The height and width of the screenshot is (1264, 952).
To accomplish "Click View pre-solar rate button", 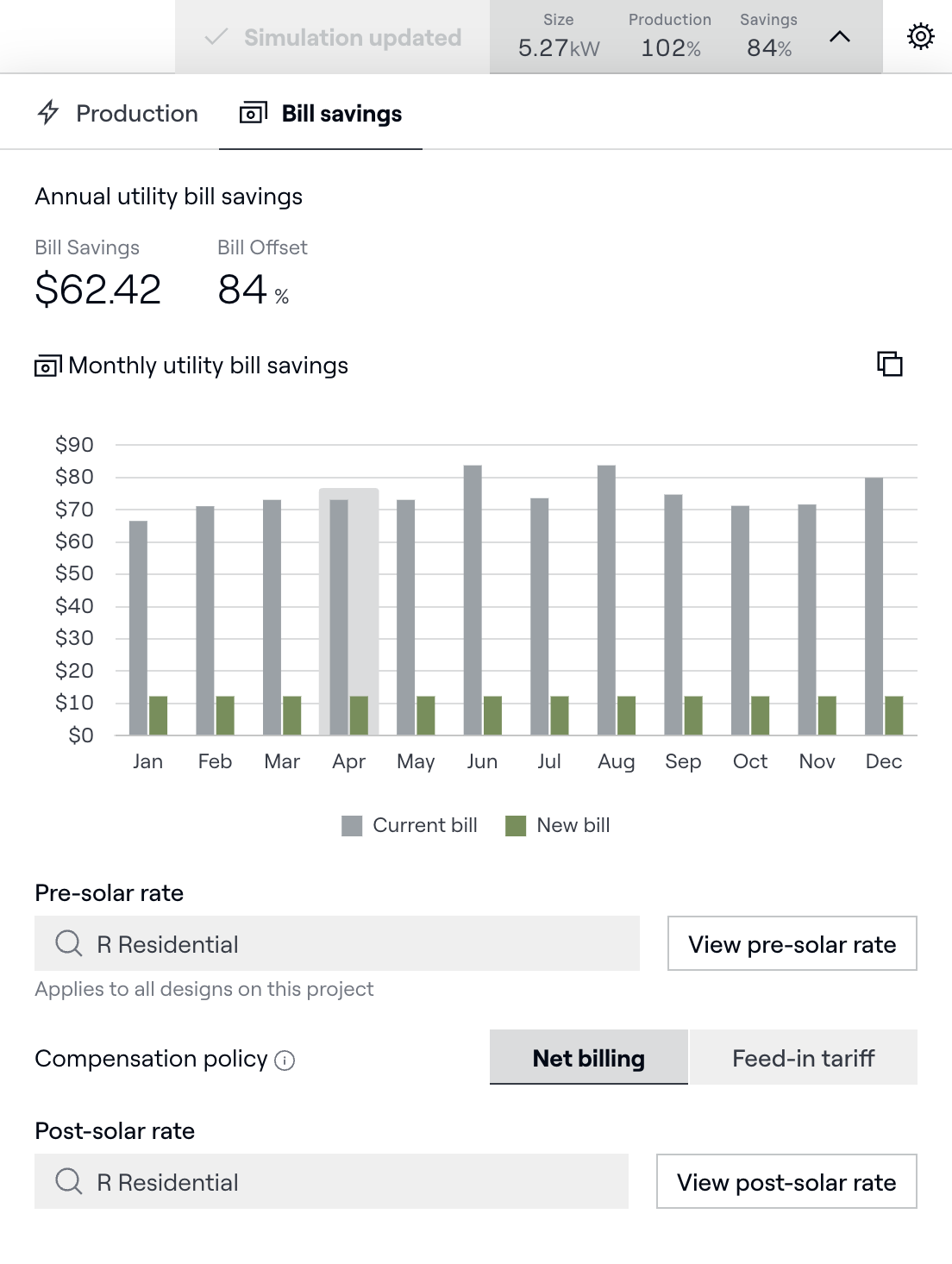I will (792, 943).
